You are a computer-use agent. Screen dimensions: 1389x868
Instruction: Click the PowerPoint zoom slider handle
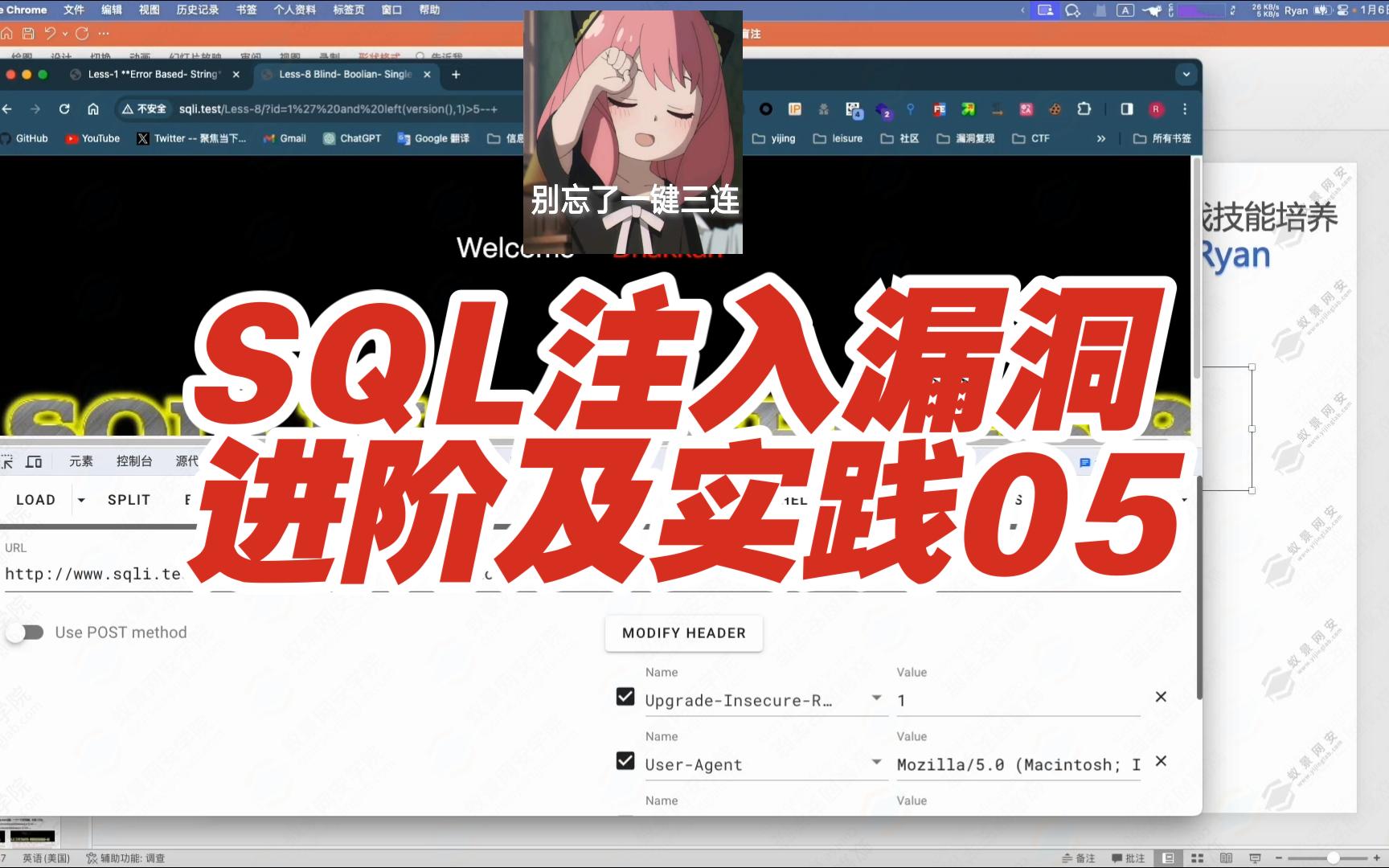tap(1334, 858)
